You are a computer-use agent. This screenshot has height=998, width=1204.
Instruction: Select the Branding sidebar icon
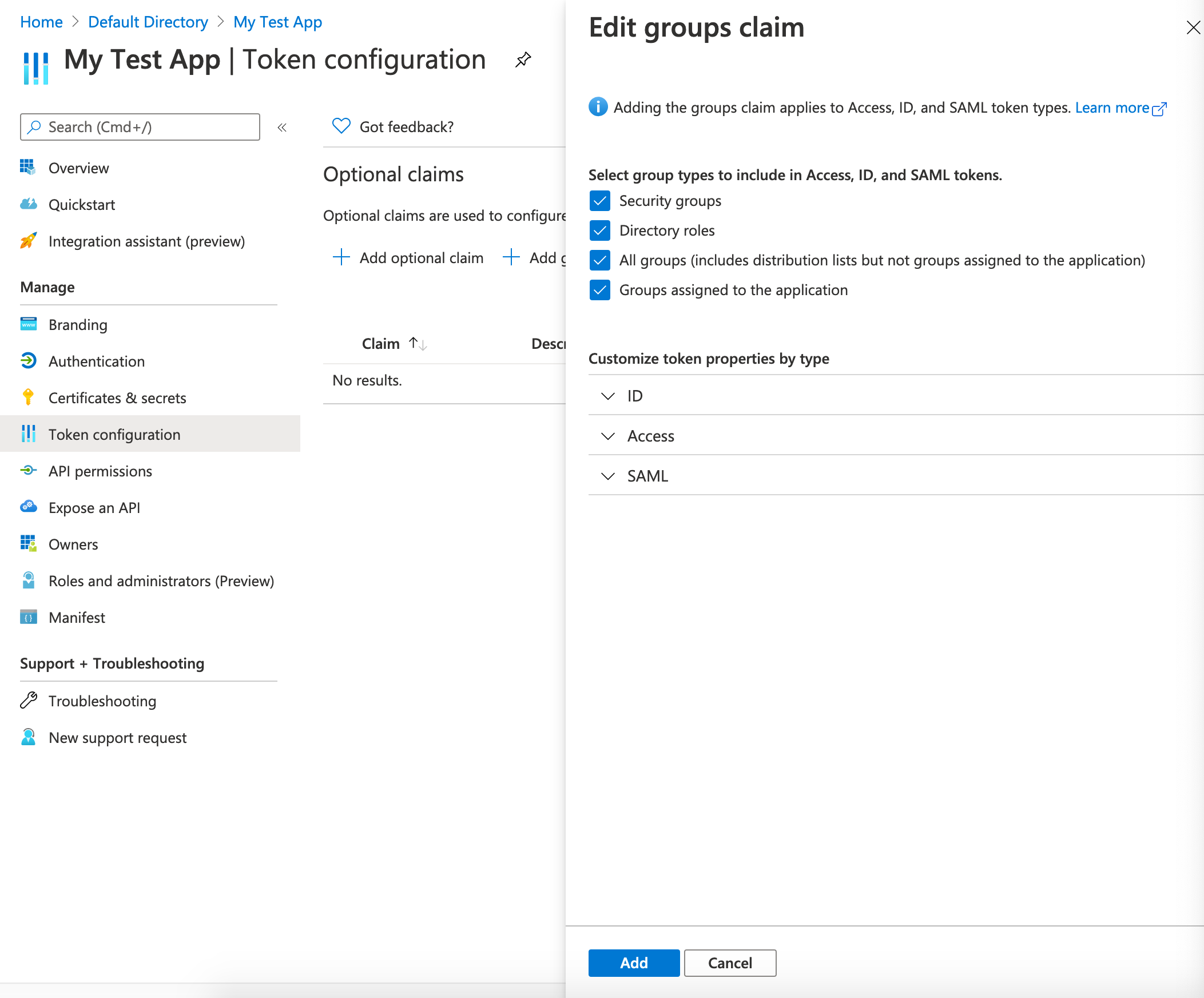[x=28, y=324]
